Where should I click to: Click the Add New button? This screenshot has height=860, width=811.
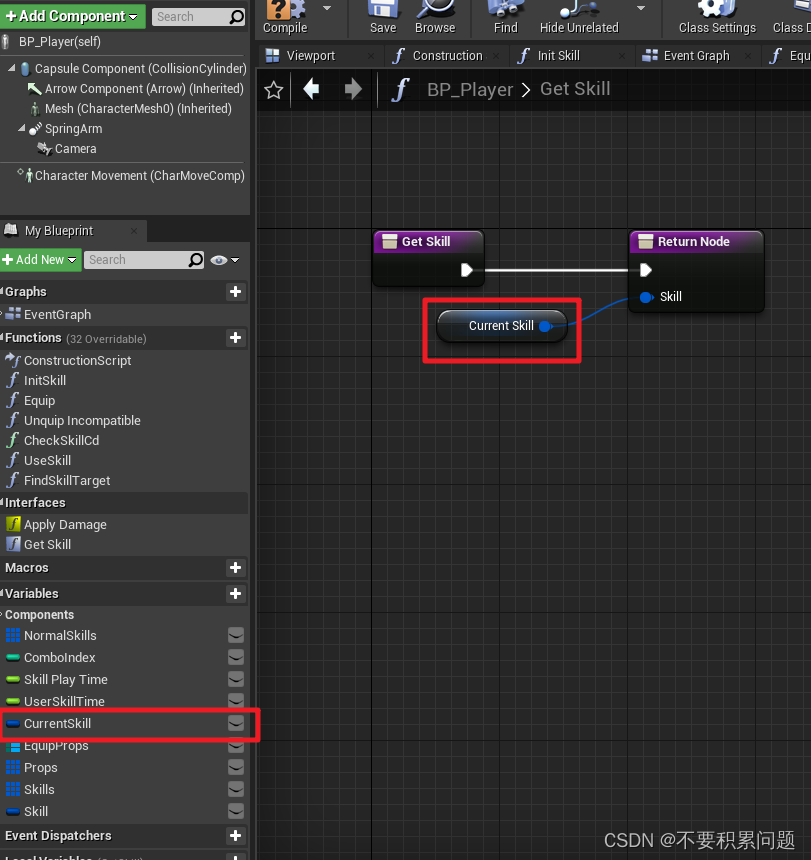coord(41,259)
